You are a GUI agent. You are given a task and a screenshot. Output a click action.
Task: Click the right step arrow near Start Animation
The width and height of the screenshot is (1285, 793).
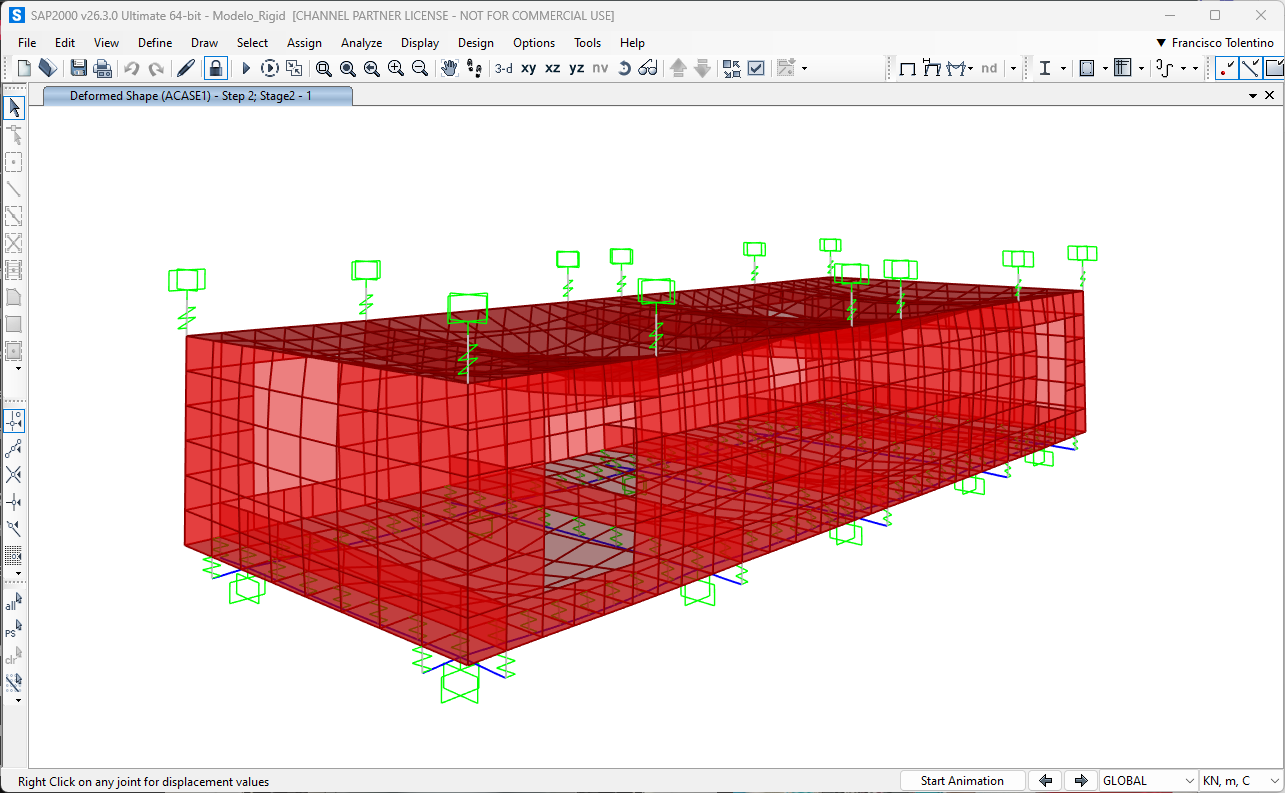(1081, 780)
